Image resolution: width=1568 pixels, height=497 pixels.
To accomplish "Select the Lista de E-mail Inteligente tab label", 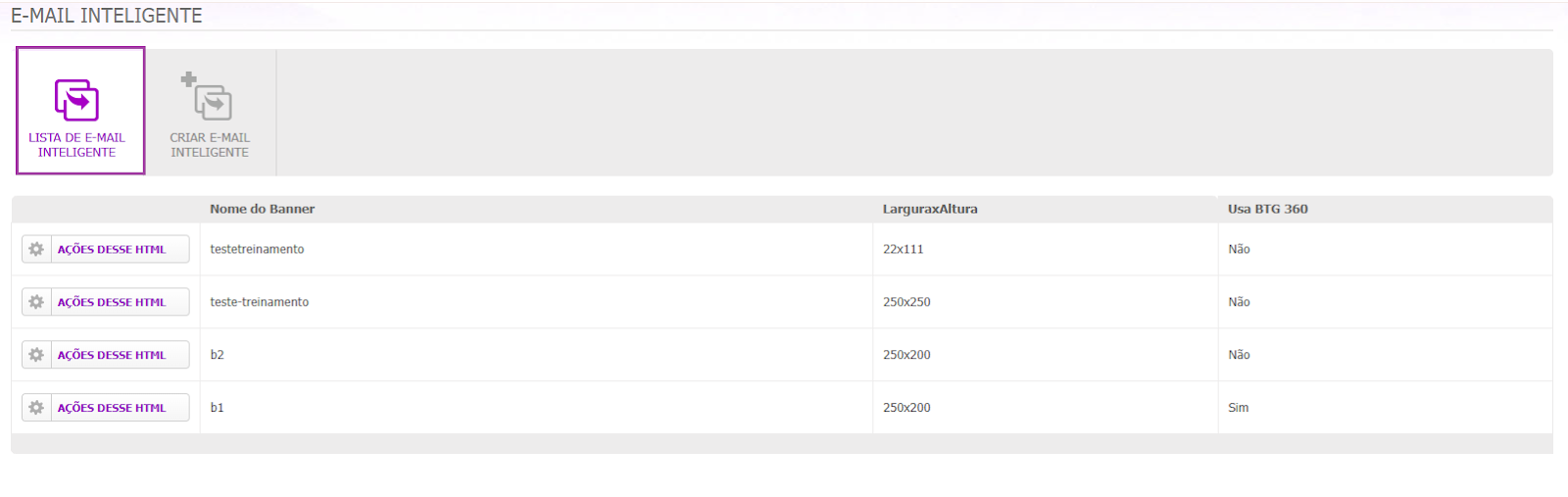I will point(76,145).
